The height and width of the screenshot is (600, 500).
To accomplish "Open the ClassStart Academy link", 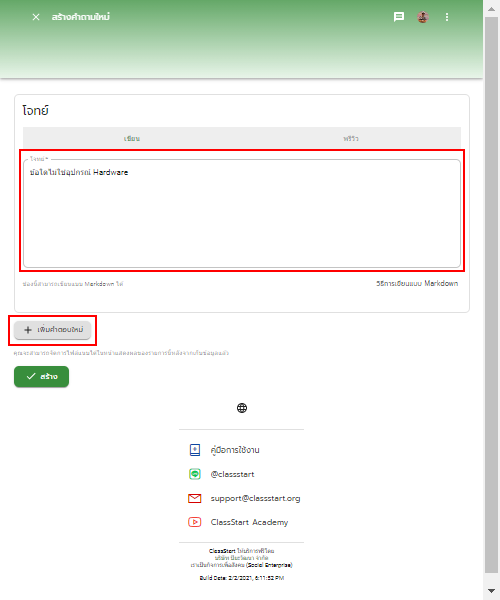I will (249, 522).
